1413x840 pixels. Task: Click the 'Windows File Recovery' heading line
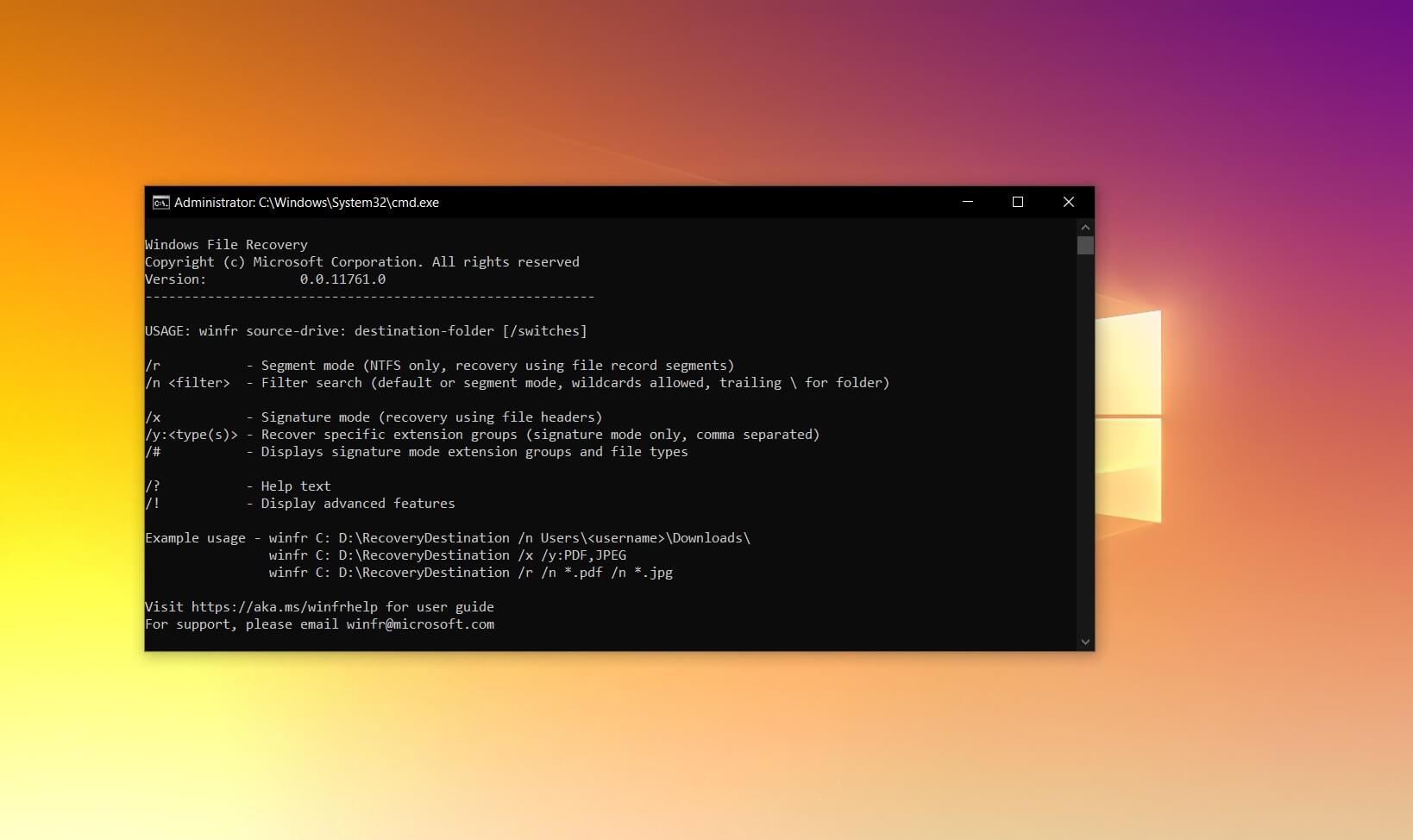coord(226,245)
